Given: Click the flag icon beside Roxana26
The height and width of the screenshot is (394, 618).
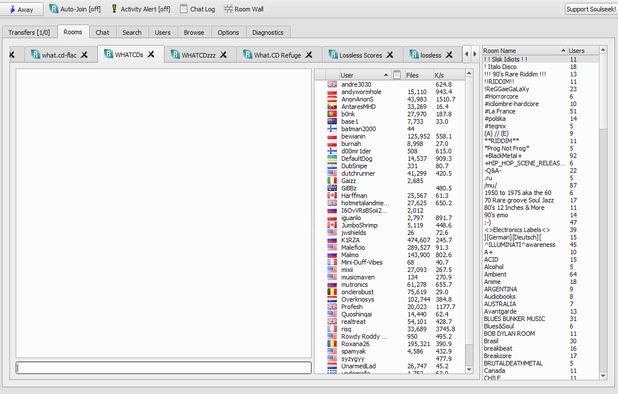Looking at the screenshot, I should tap(332, 344).
